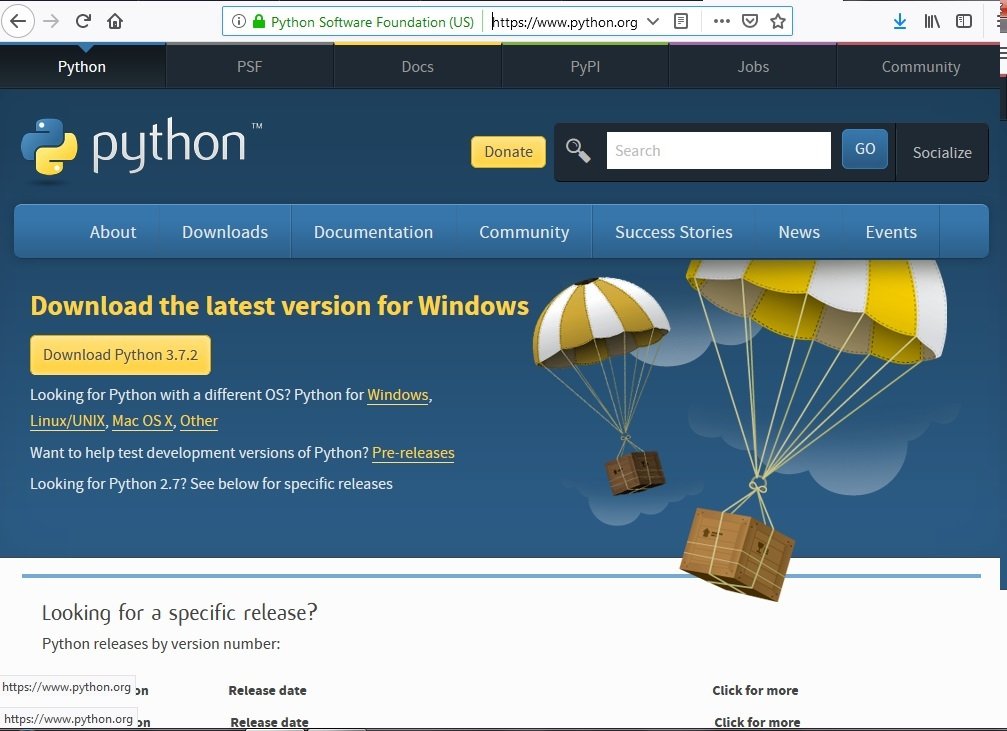
Task: Open the Library bookshelf icon
Action: 932,21
